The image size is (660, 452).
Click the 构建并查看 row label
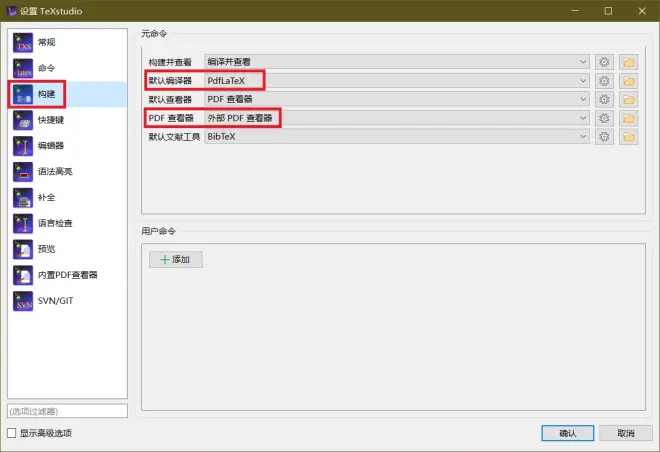(x=170, y=62)
